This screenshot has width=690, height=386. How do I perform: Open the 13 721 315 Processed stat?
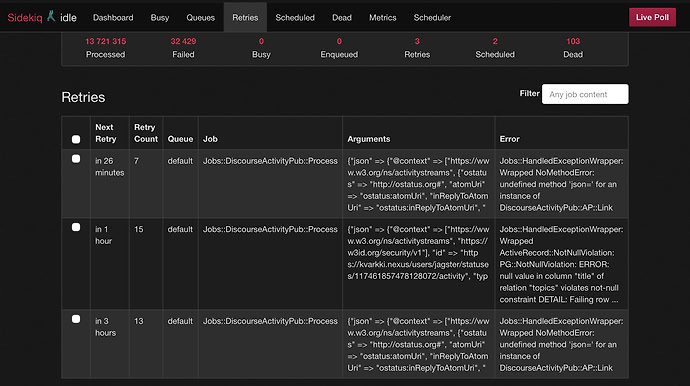(106, 48)
